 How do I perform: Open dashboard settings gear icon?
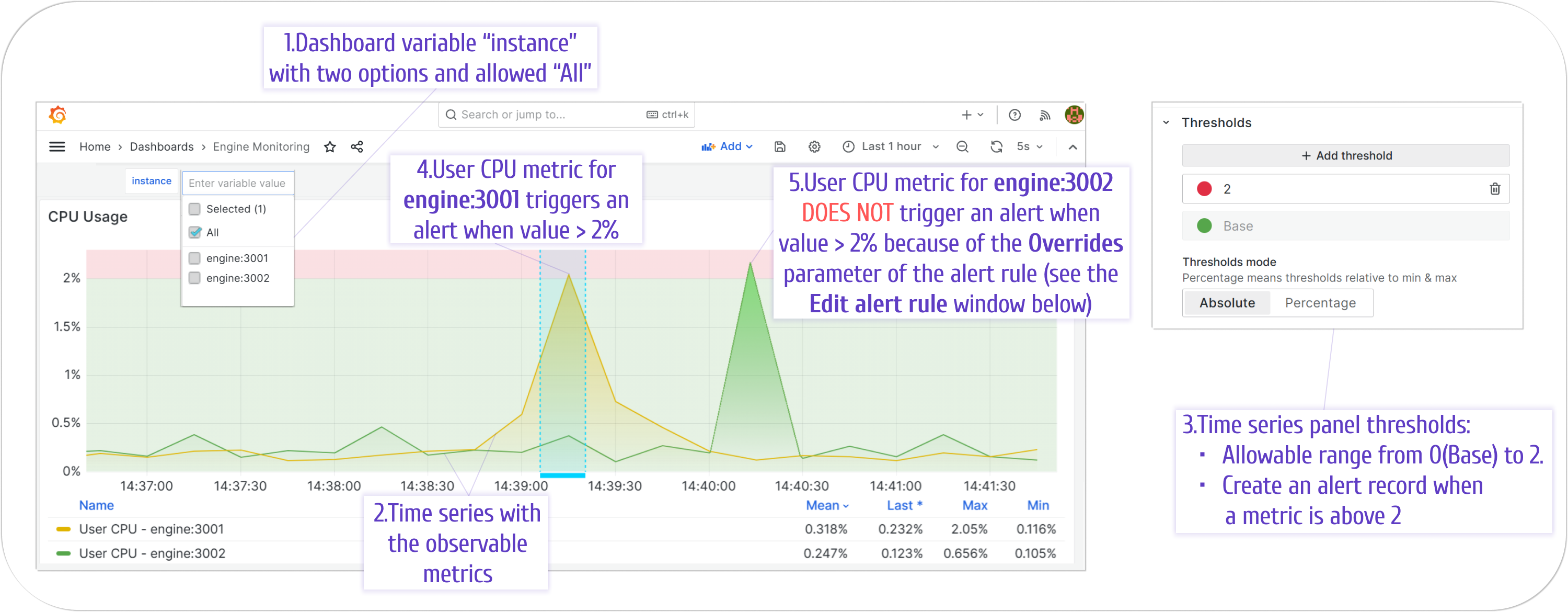click(x=814, y=147)
